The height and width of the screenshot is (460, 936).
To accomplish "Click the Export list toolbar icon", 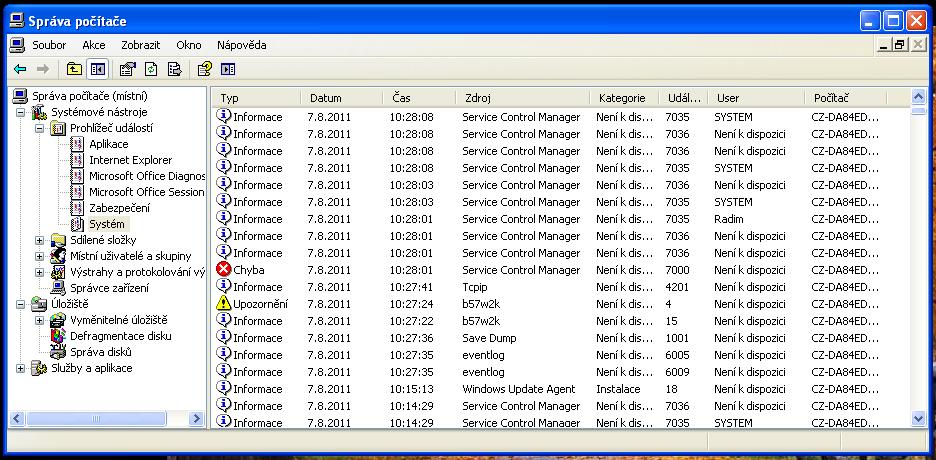I will (x=174, y=69).
